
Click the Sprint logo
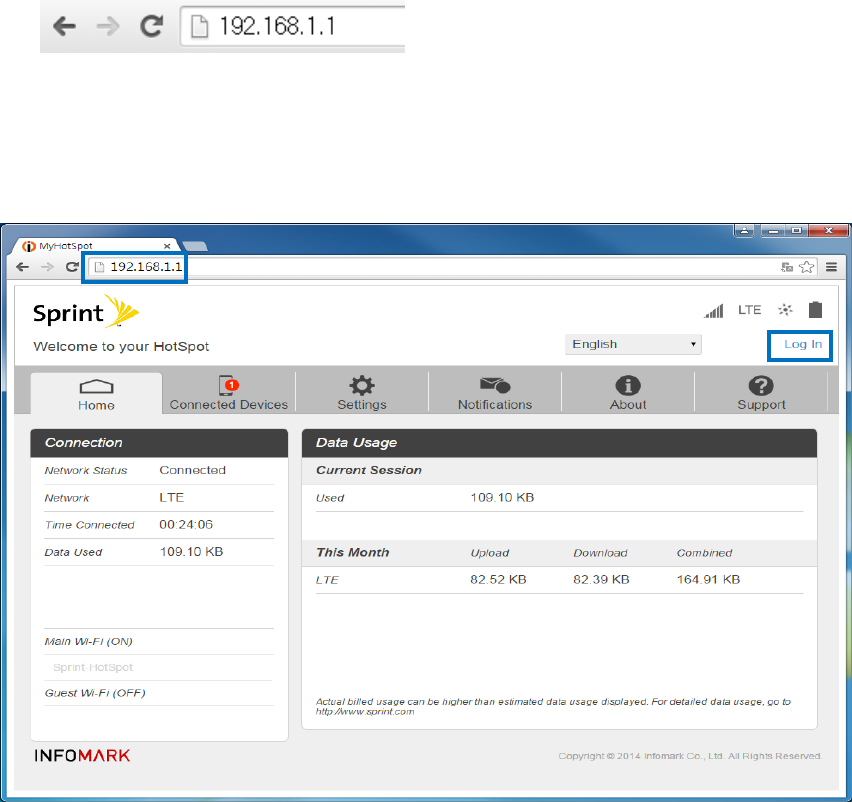pyautogui.click(x=86, y=311)
